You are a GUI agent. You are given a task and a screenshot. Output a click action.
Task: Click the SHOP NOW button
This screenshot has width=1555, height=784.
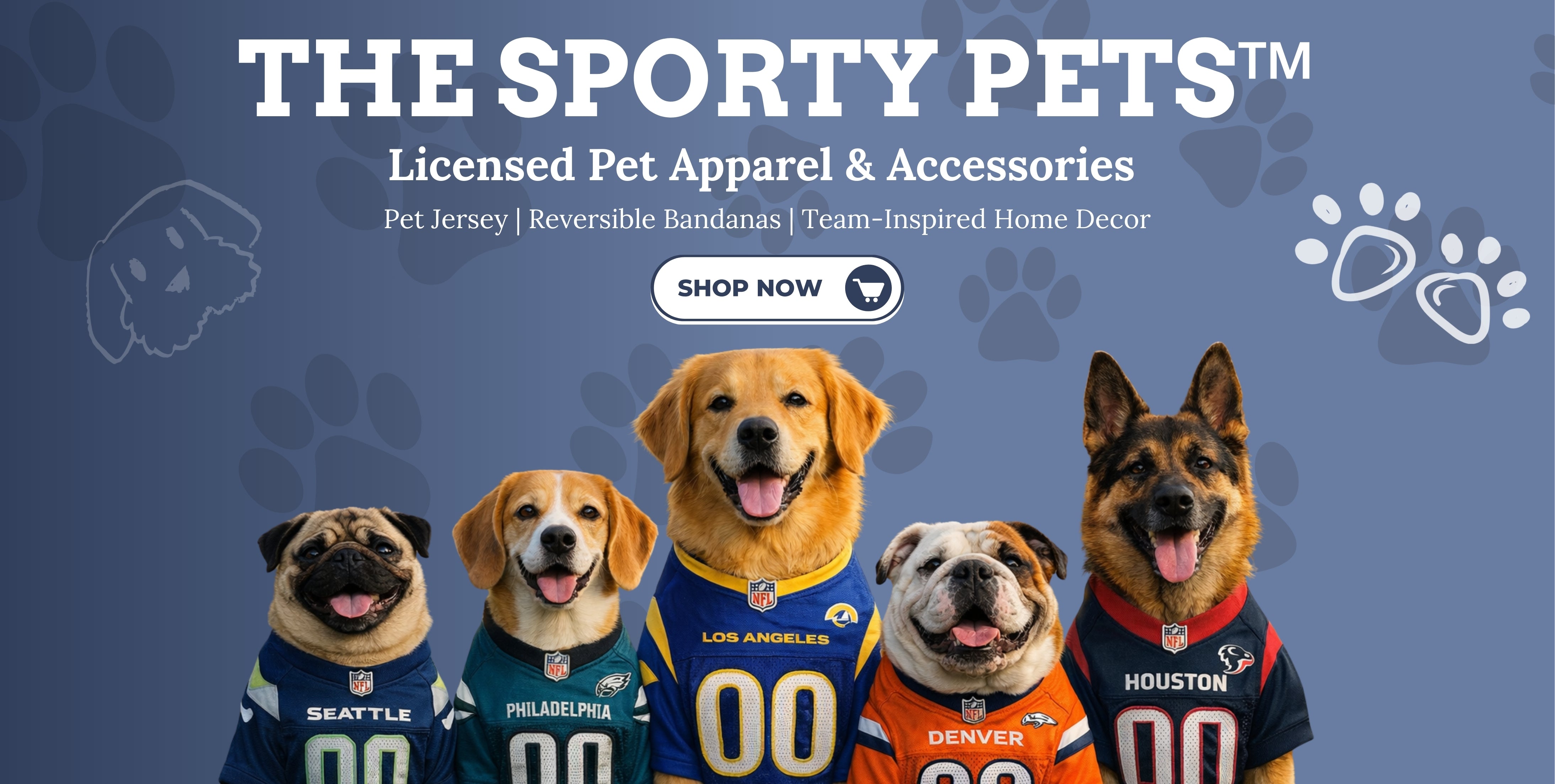pos(777,289)
